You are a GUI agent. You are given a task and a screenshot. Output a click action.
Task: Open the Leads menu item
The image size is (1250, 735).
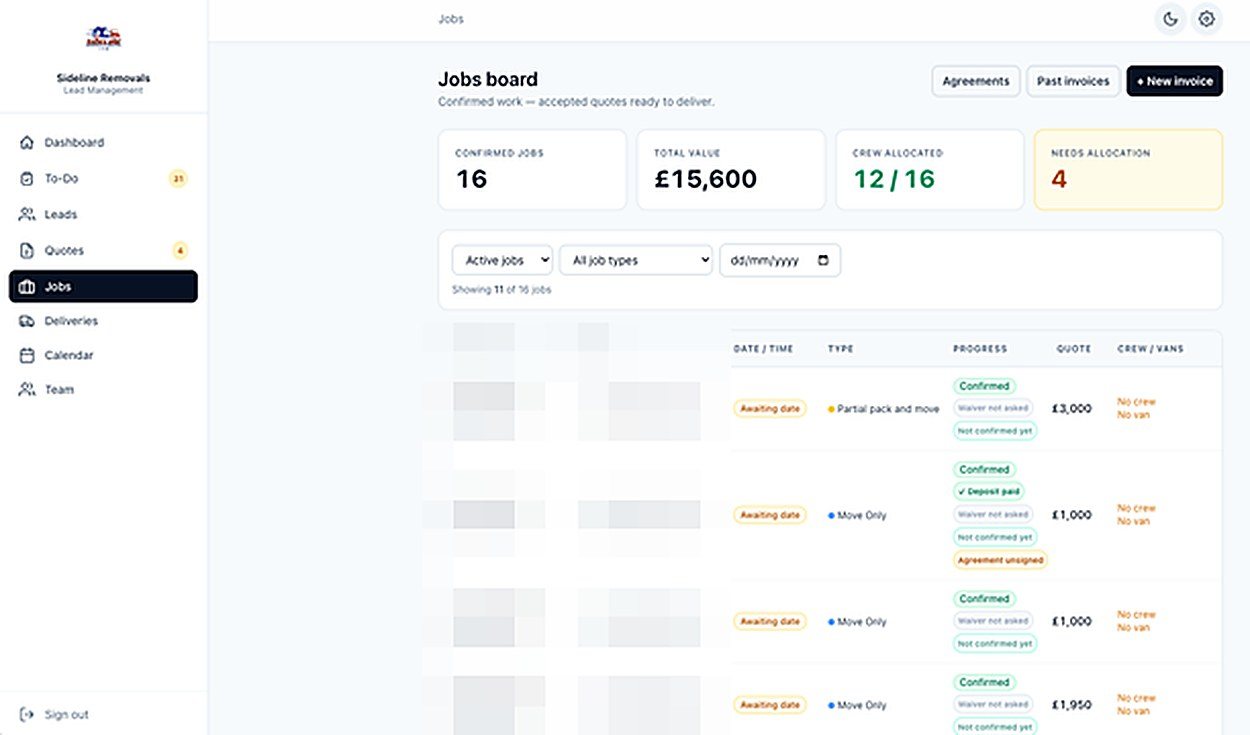[103, 215]
